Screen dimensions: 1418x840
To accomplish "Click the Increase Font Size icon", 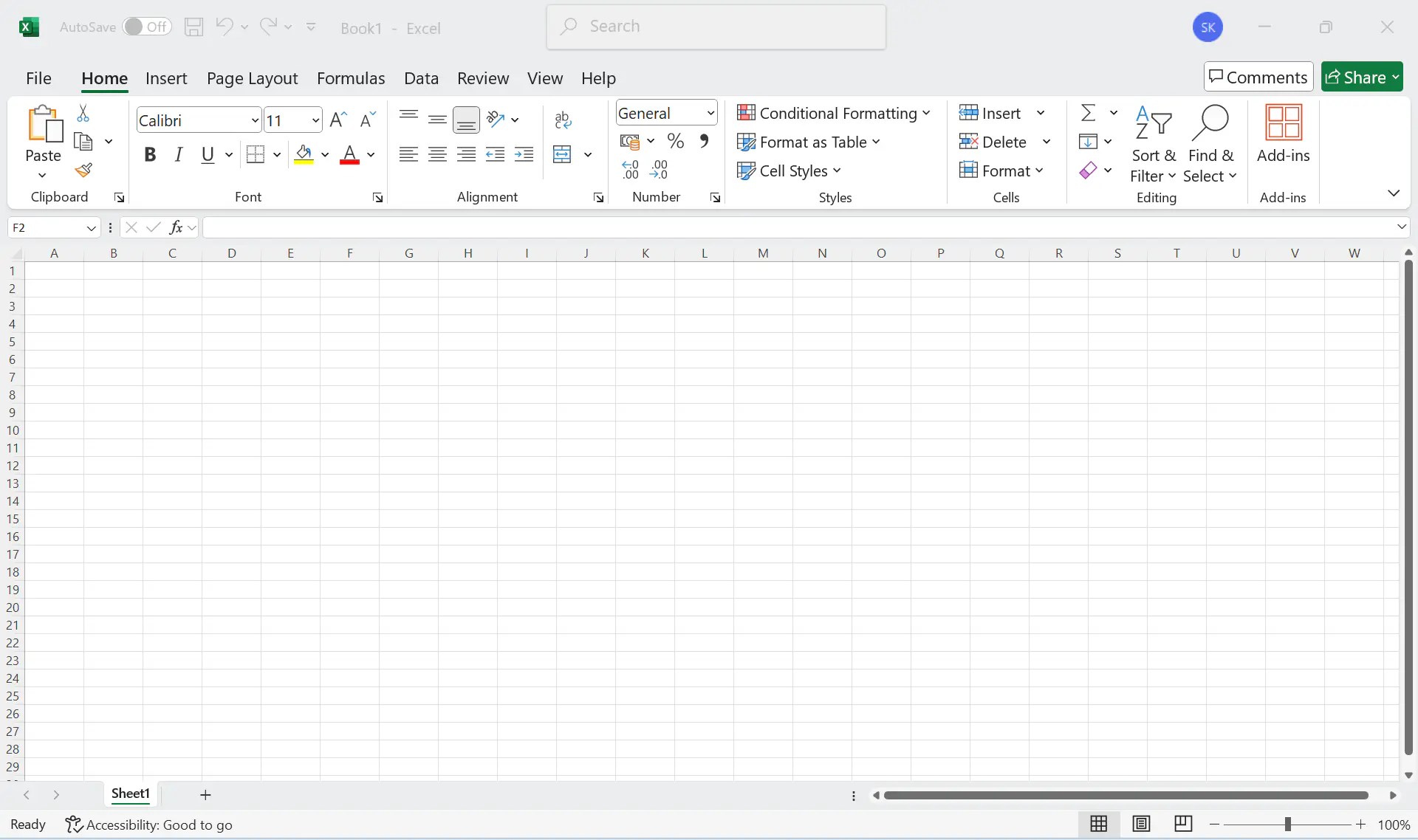I will pos(338,120).
